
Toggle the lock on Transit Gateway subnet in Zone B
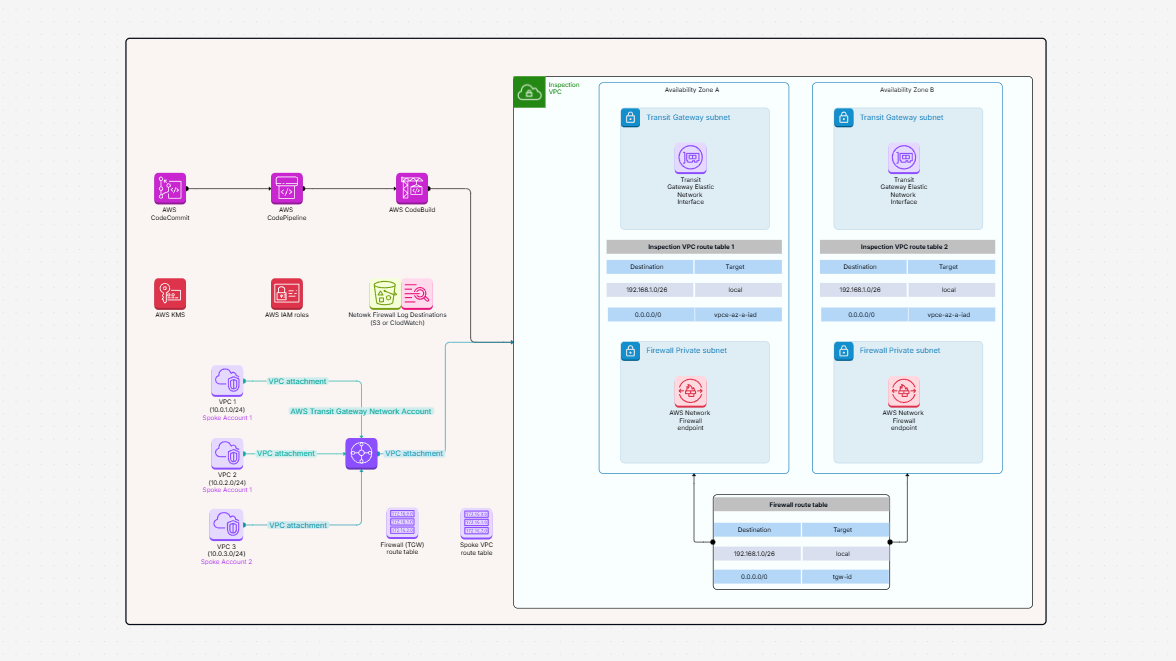(843, 117)
